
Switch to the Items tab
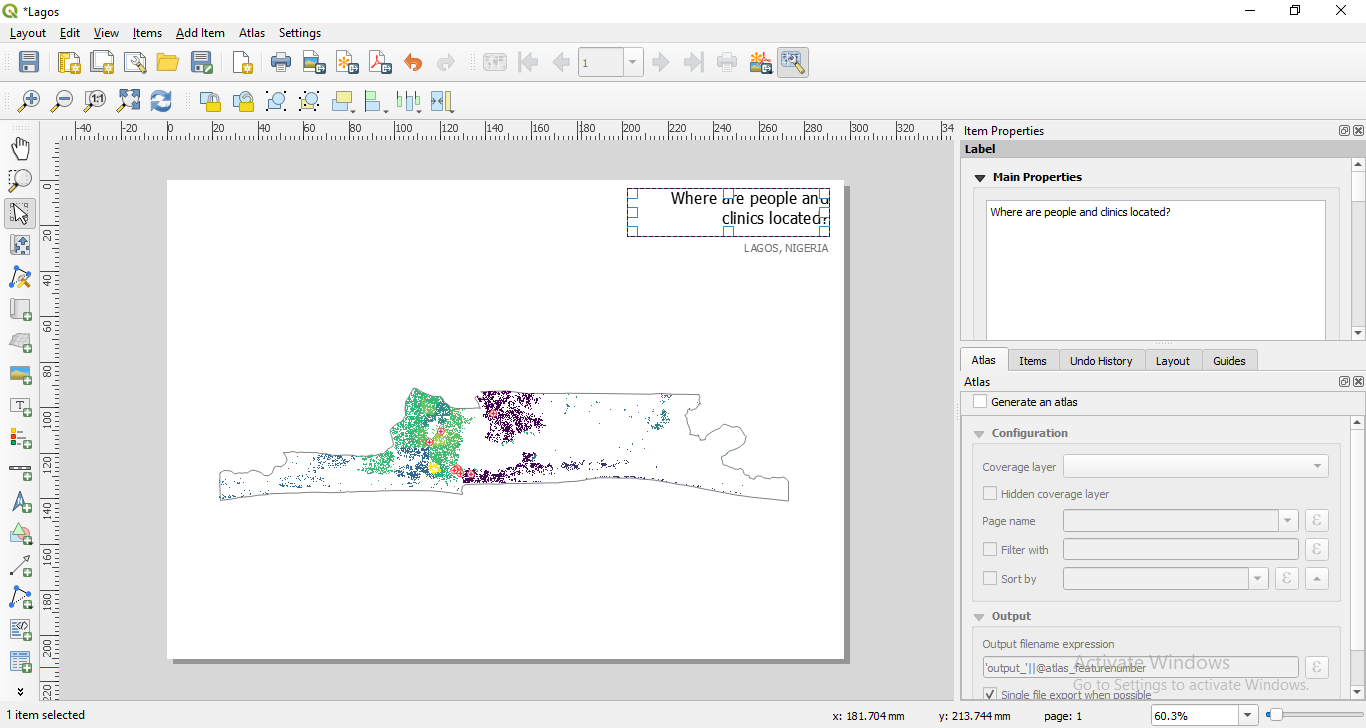coord(1033,361)
